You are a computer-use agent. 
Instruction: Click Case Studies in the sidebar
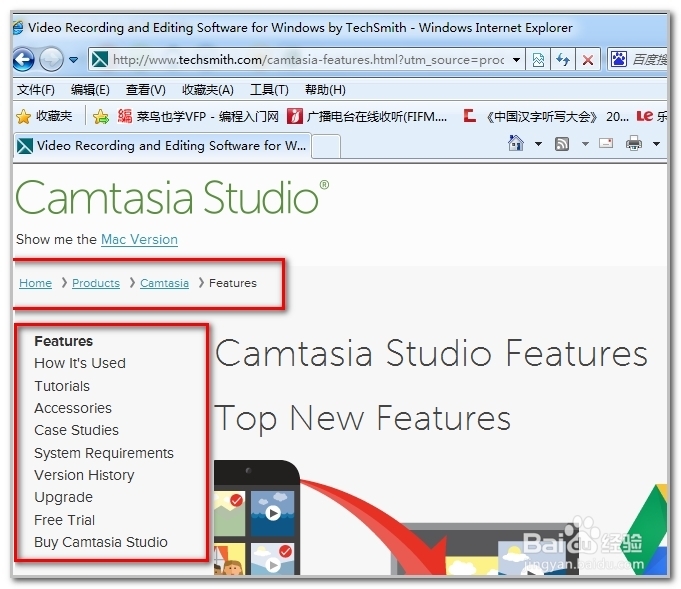click(x=76, y=430)
